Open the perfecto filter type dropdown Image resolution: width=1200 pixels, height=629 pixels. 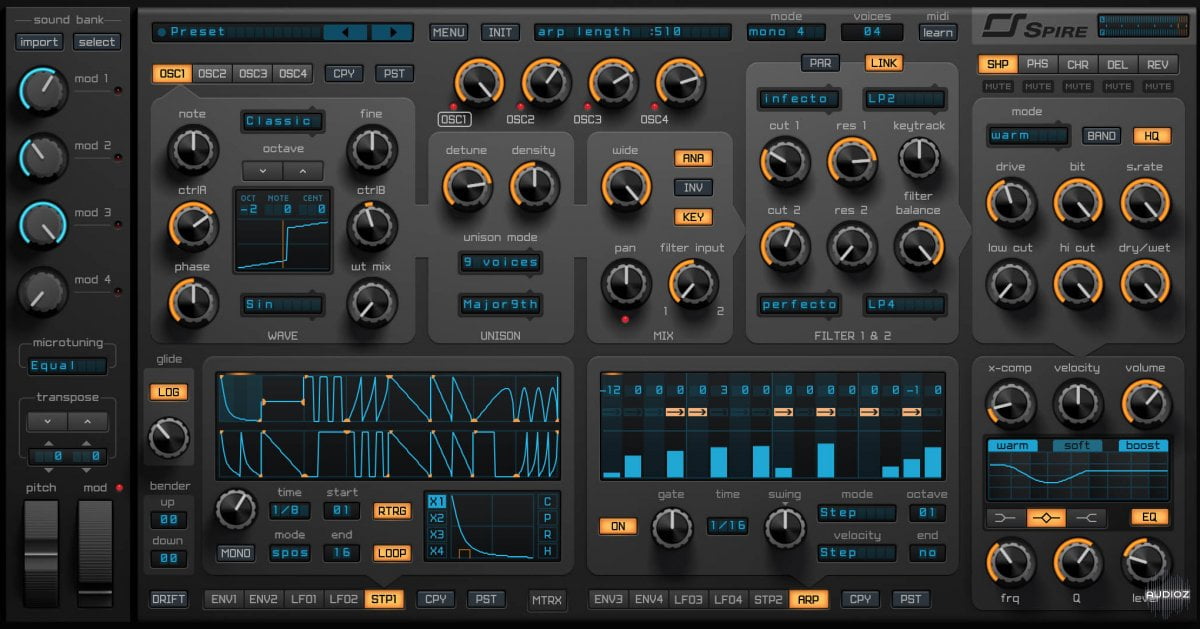pyautogui.click(x=799, y=304)
